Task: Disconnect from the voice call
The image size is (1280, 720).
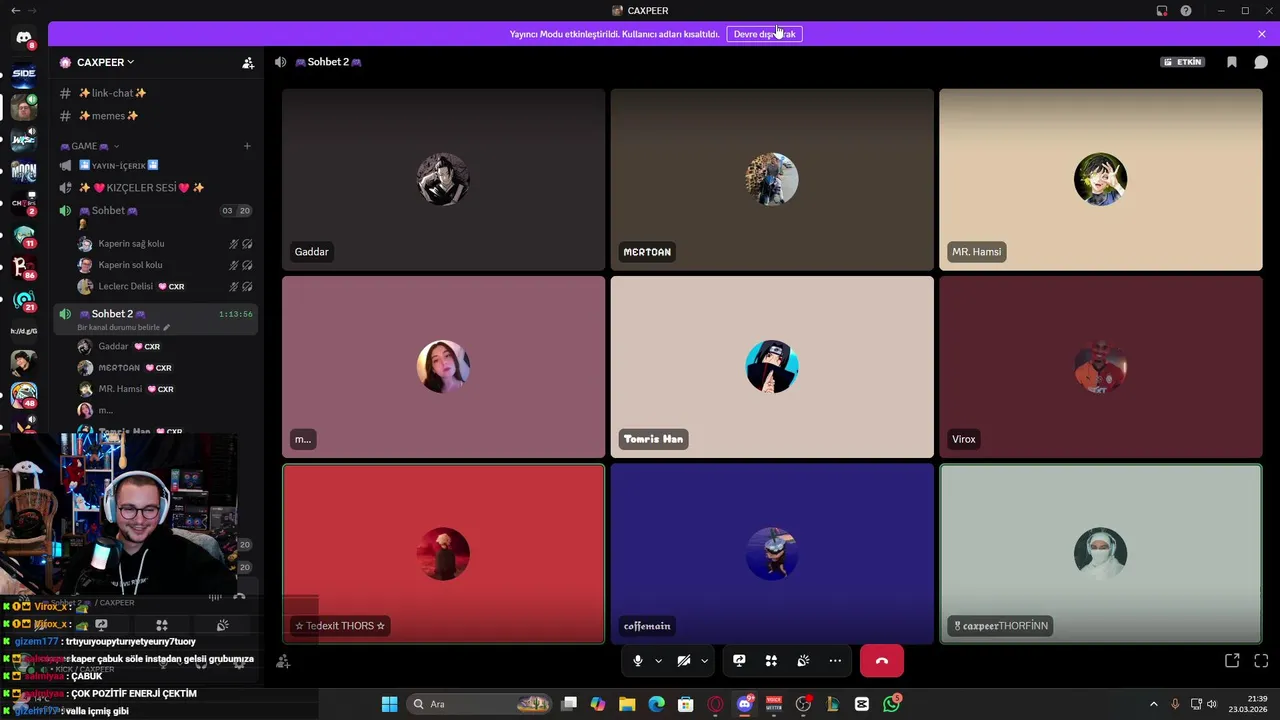Action: click(x=881, y=661)
